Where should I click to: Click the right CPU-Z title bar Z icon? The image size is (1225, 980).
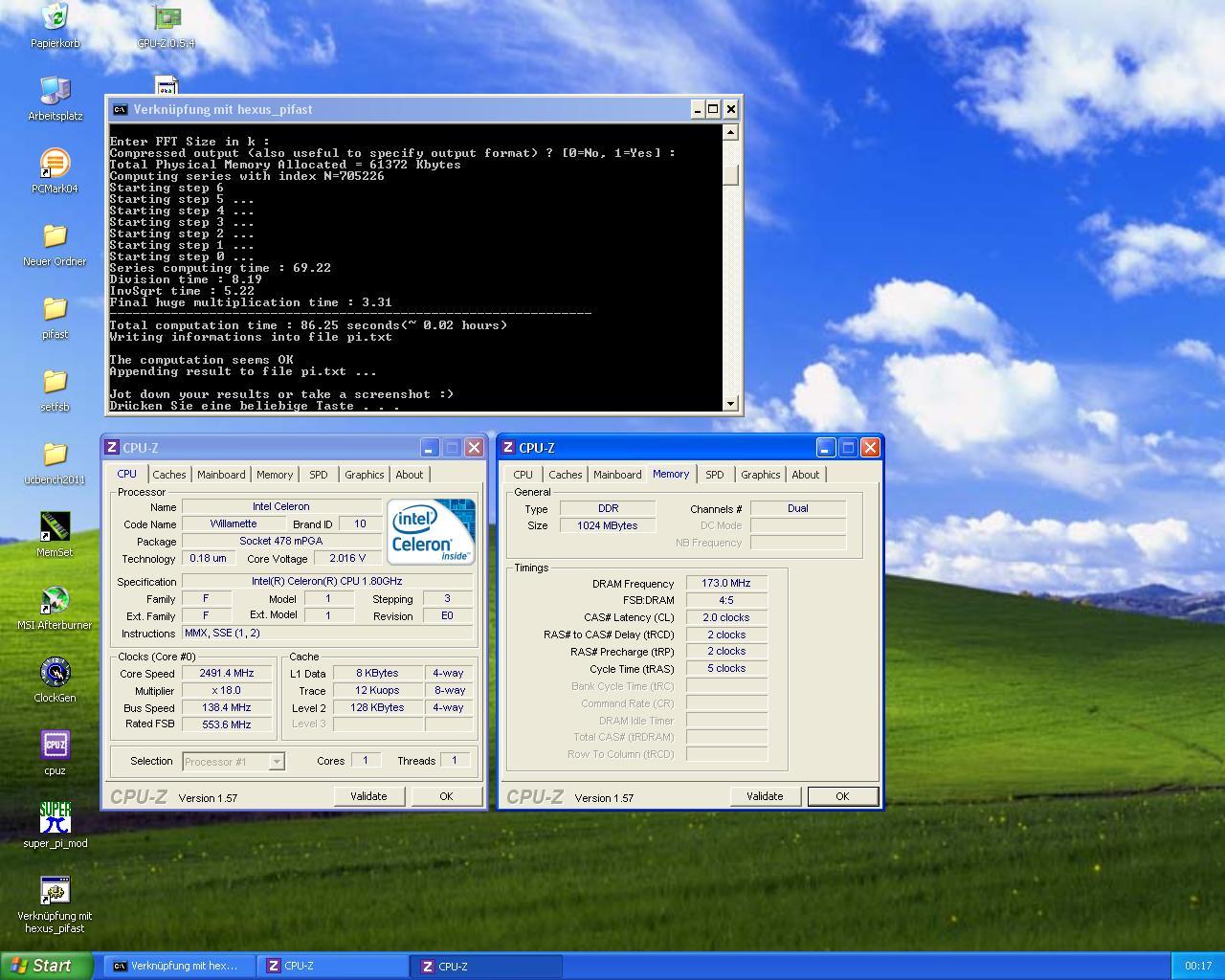[508, 447]
